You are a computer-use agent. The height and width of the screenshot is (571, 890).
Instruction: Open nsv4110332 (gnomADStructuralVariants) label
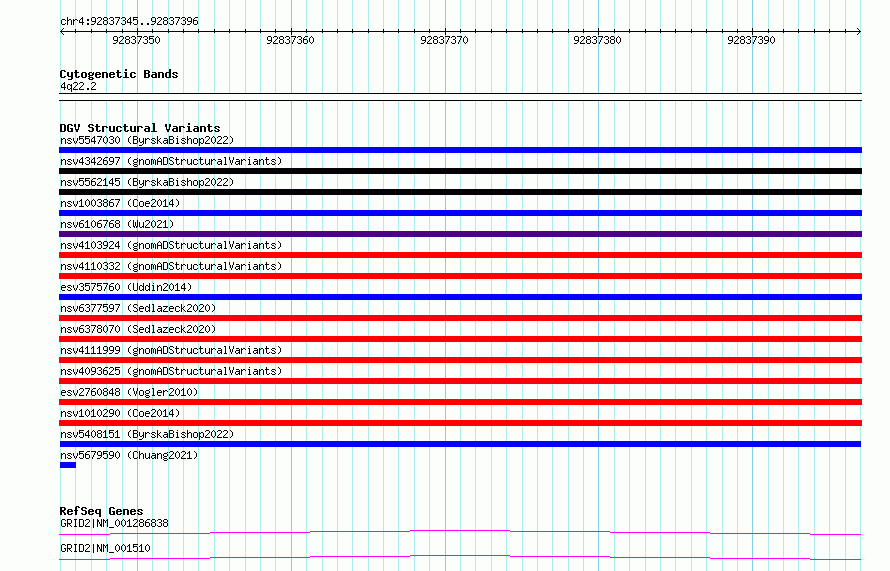171,266
